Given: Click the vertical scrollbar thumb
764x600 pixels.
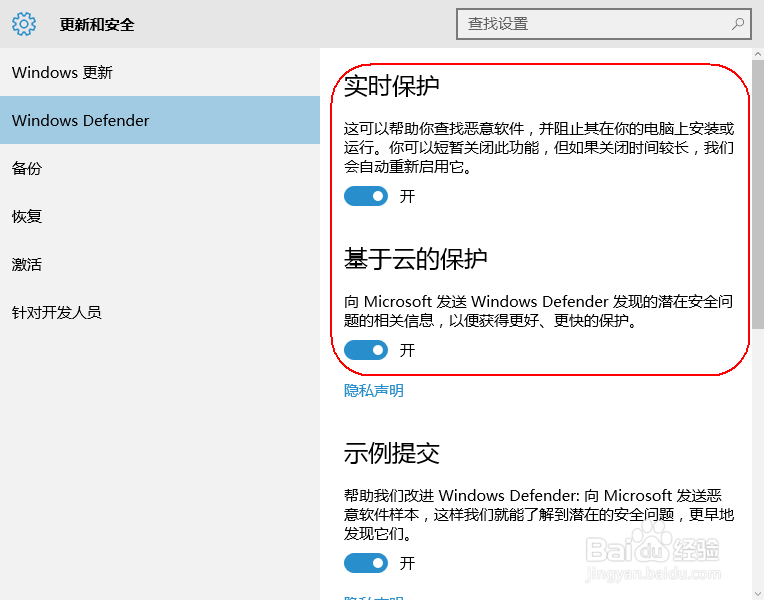Looking at the screenshot, I should coord(758,195).
